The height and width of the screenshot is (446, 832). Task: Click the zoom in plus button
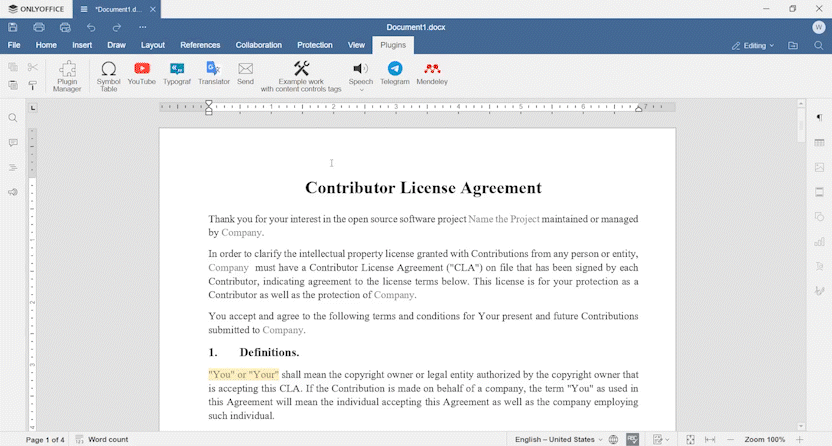click(x=799, y=439)
